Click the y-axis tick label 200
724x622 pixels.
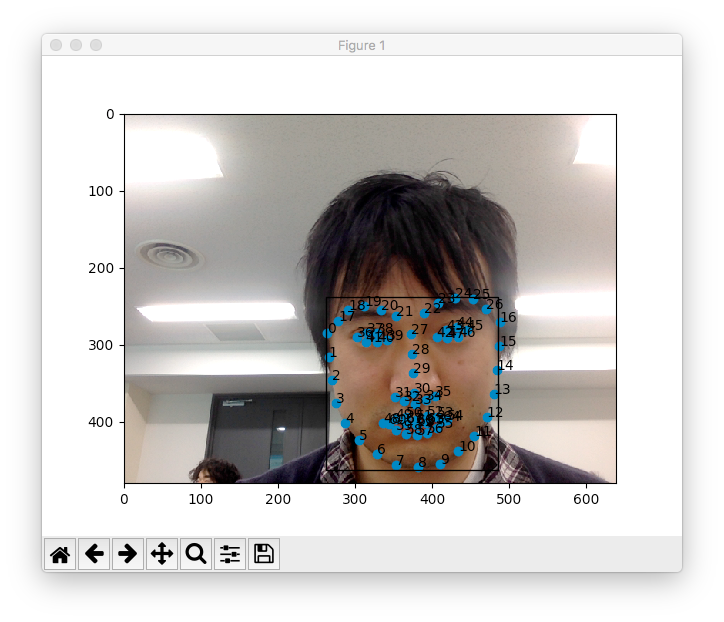click(x=101, y=268)
